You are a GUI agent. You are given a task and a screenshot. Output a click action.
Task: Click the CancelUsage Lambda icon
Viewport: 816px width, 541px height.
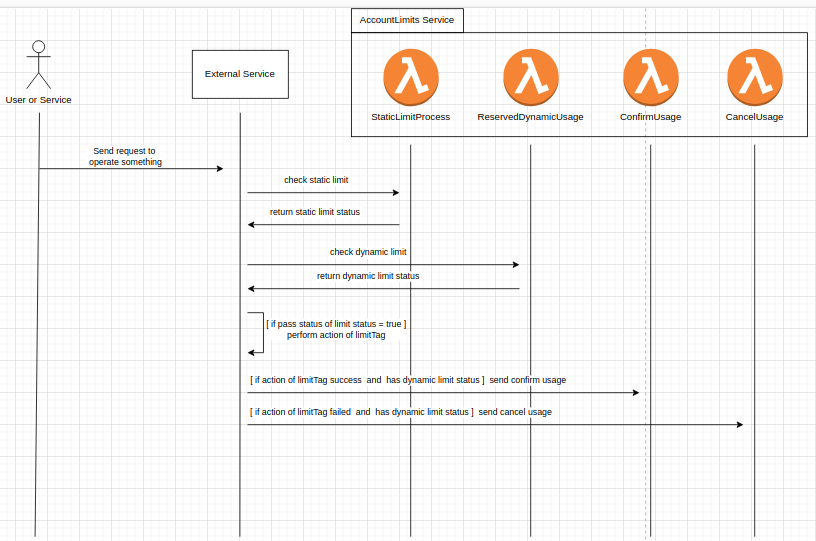(754, 77)
